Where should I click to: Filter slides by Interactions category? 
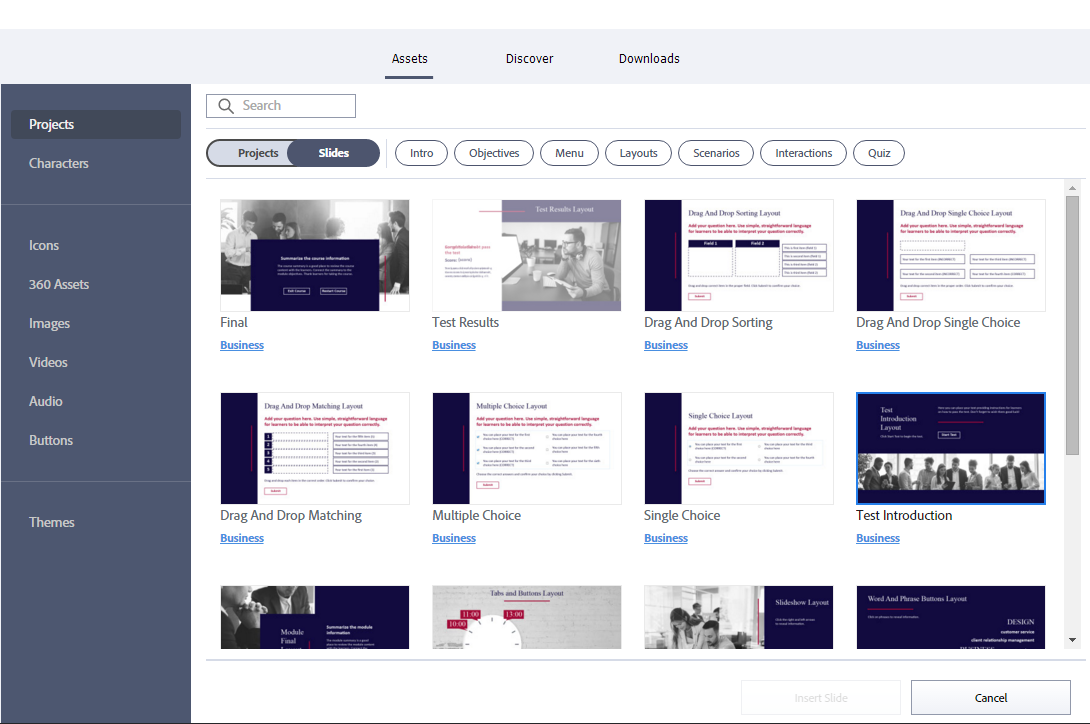click(803, 153)
